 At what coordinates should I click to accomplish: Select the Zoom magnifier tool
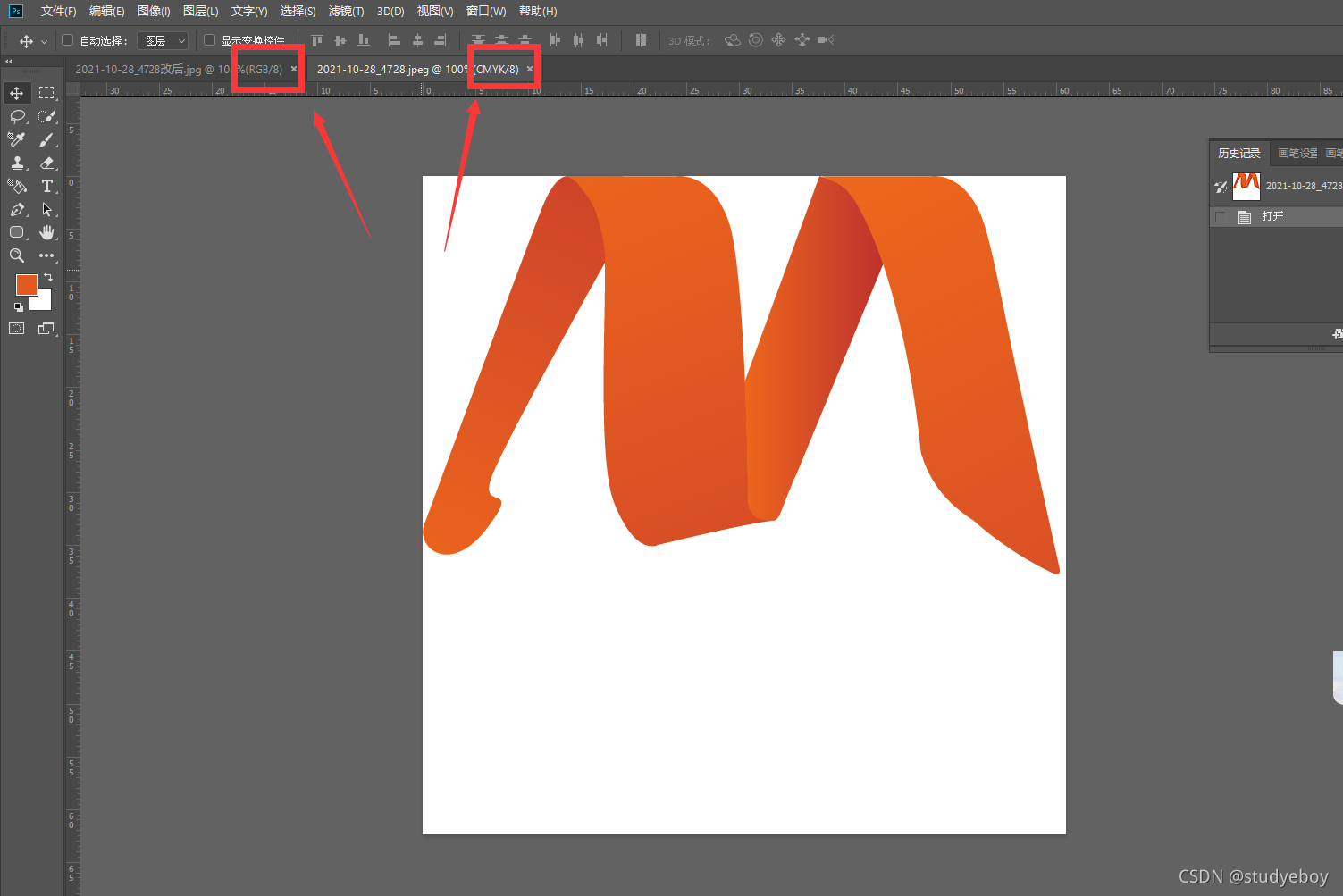pyautogui.click(x=17, y=255)
